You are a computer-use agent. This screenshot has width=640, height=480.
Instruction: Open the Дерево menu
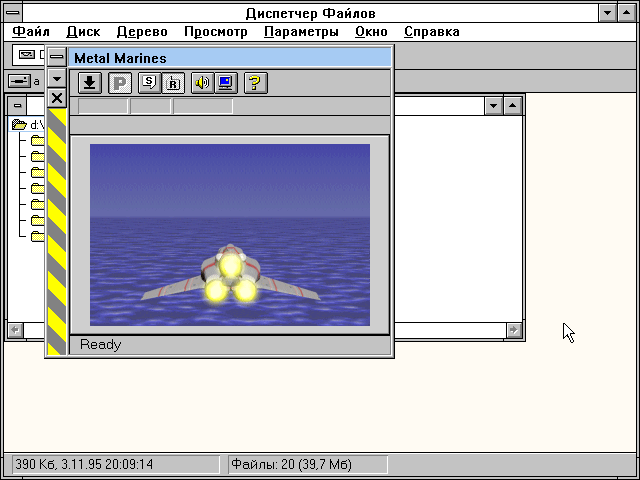[142, 31]
